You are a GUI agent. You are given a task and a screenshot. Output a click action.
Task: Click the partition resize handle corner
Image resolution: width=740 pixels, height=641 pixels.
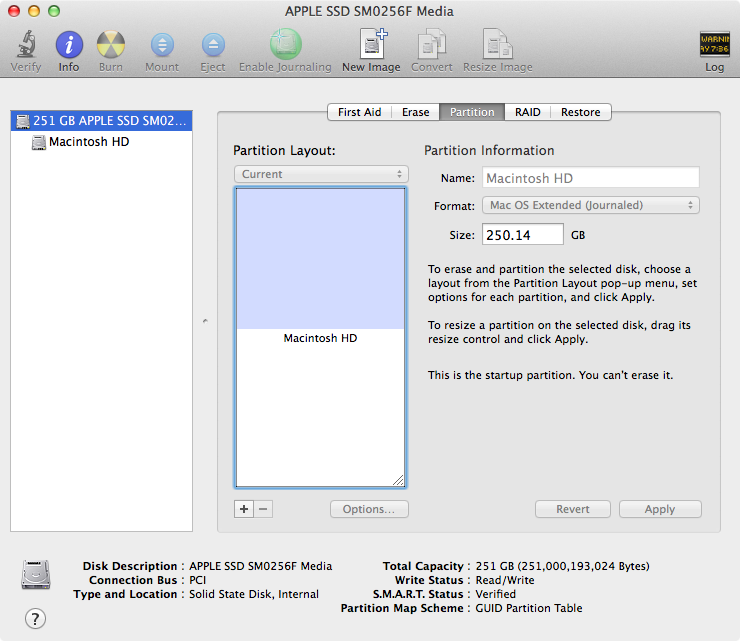pyautogui.click(x=398, y=481)
